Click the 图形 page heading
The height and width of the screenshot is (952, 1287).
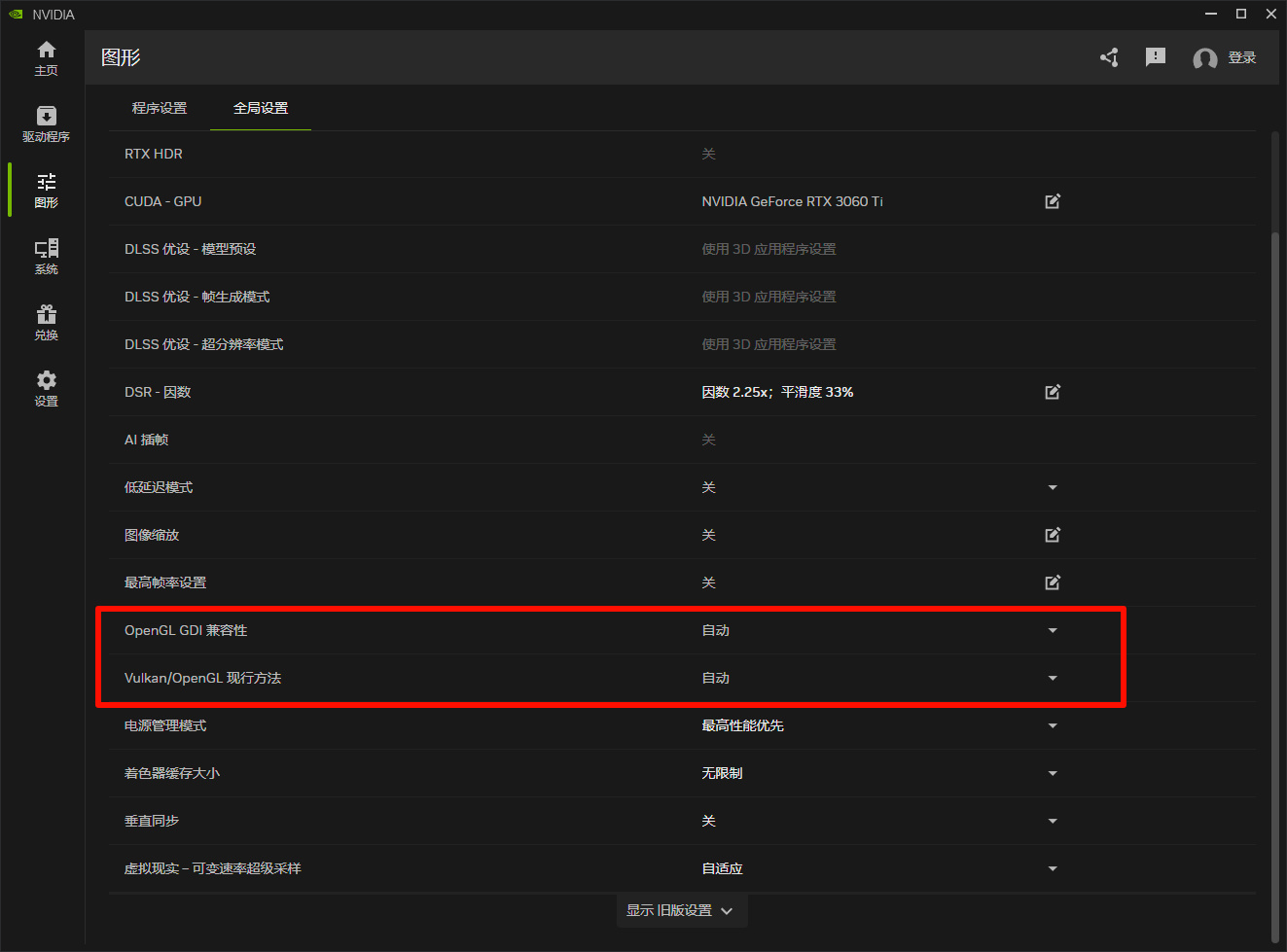[x=121, y=57]
